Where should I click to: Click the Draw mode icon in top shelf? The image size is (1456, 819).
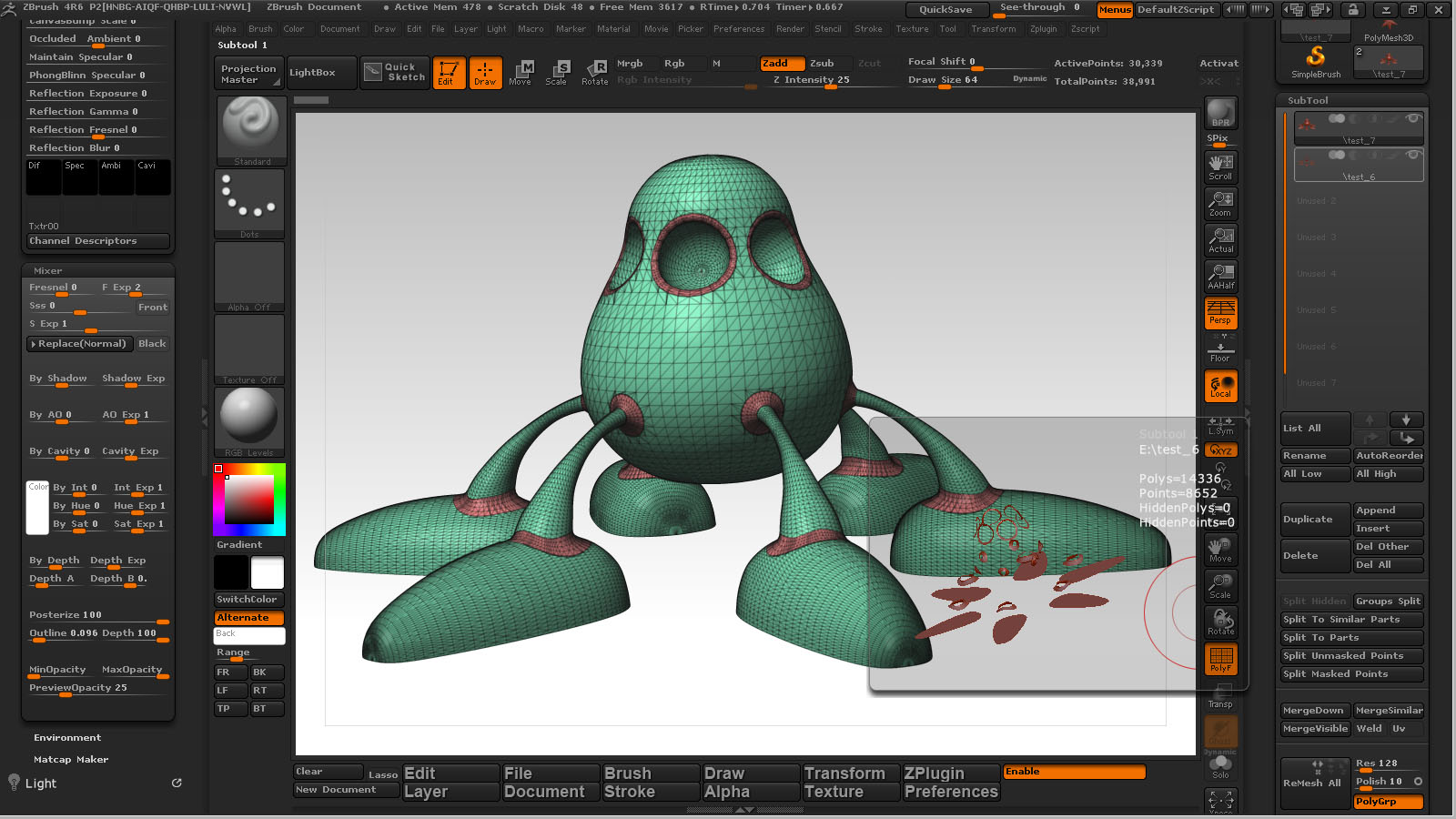(485, 73)
